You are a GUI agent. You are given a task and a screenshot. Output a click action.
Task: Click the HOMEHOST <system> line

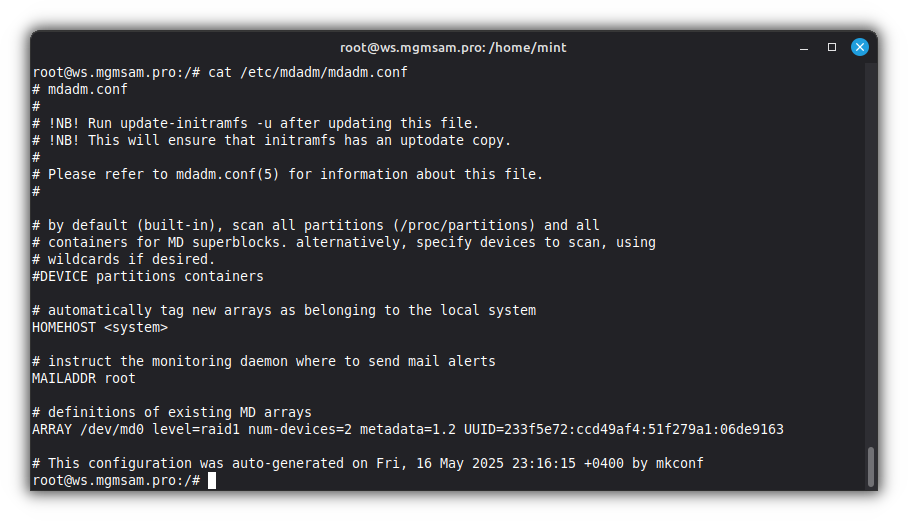point(100,328)
